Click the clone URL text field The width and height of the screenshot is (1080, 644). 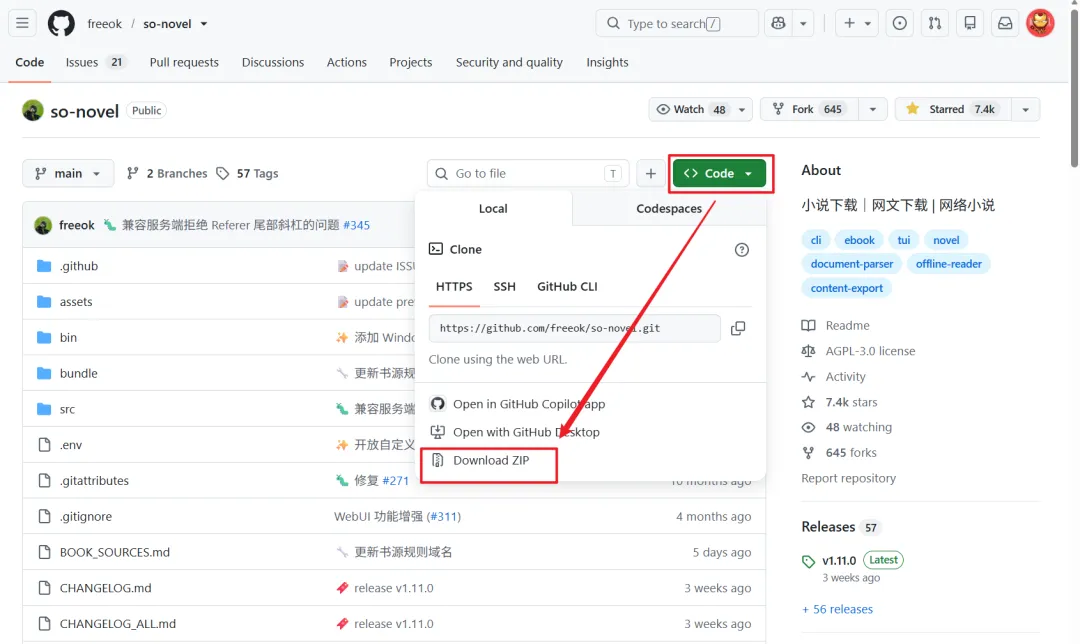(574, 329)
